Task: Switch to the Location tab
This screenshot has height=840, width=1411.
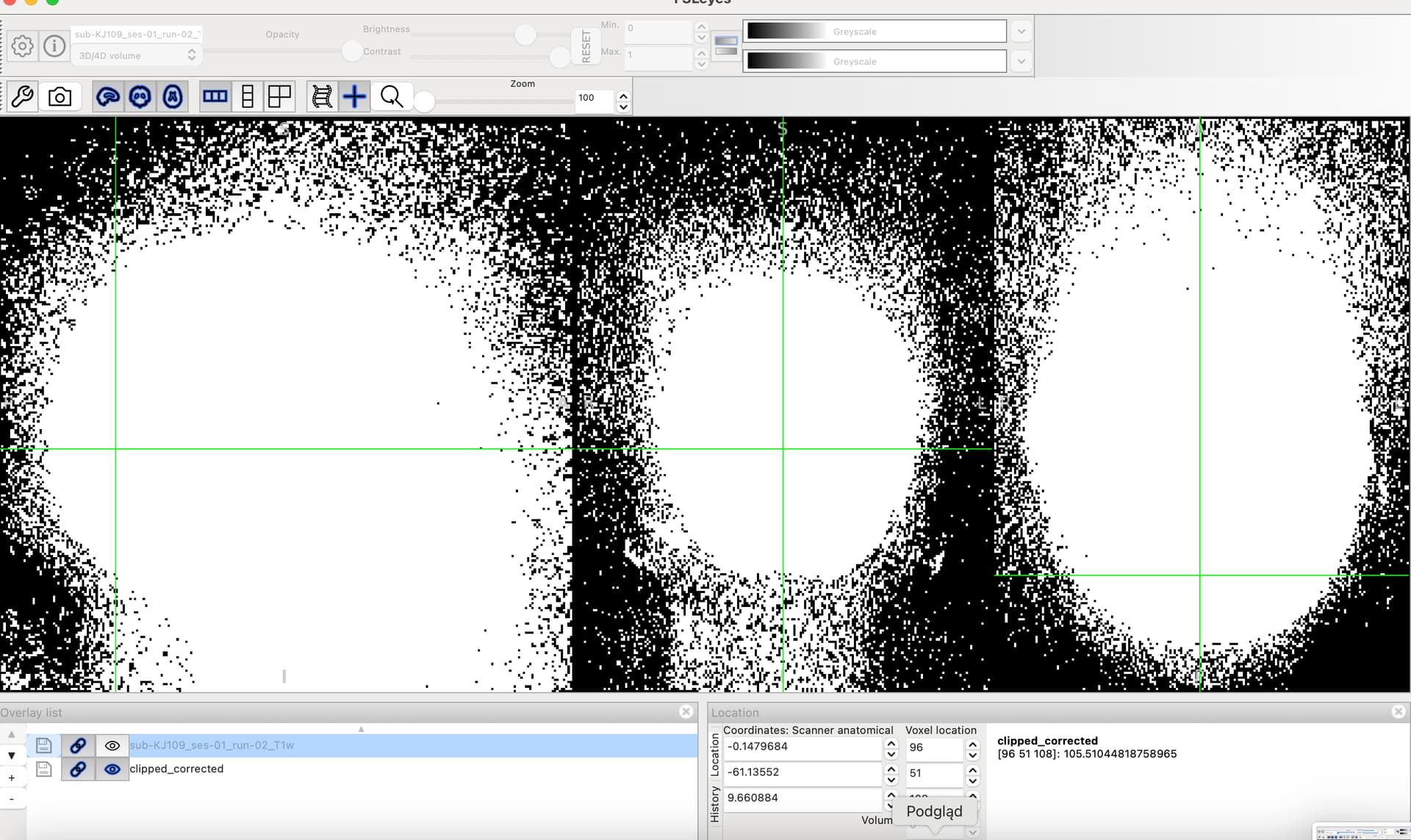Action: click(x=715, y=755)
